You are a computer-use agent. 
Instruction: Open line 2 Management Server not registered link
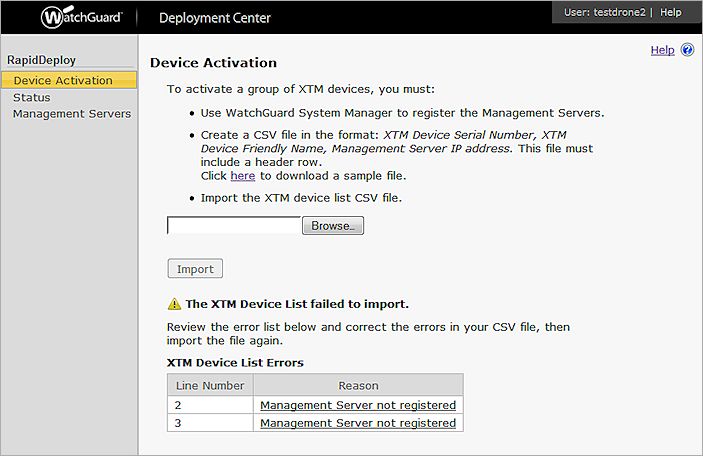tap(358, 405)
